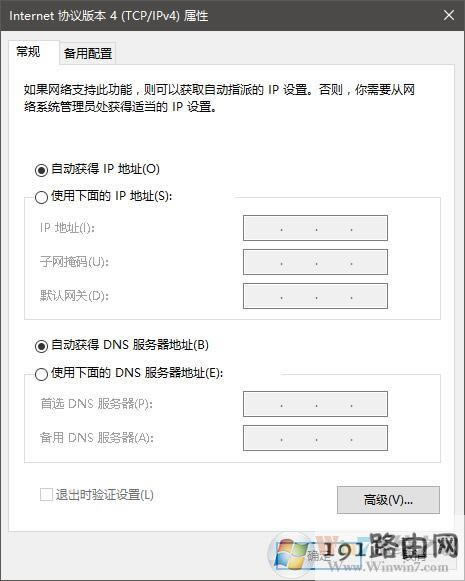
Task: Click the 默认网关 default gateway field
Action: (315, 296)
